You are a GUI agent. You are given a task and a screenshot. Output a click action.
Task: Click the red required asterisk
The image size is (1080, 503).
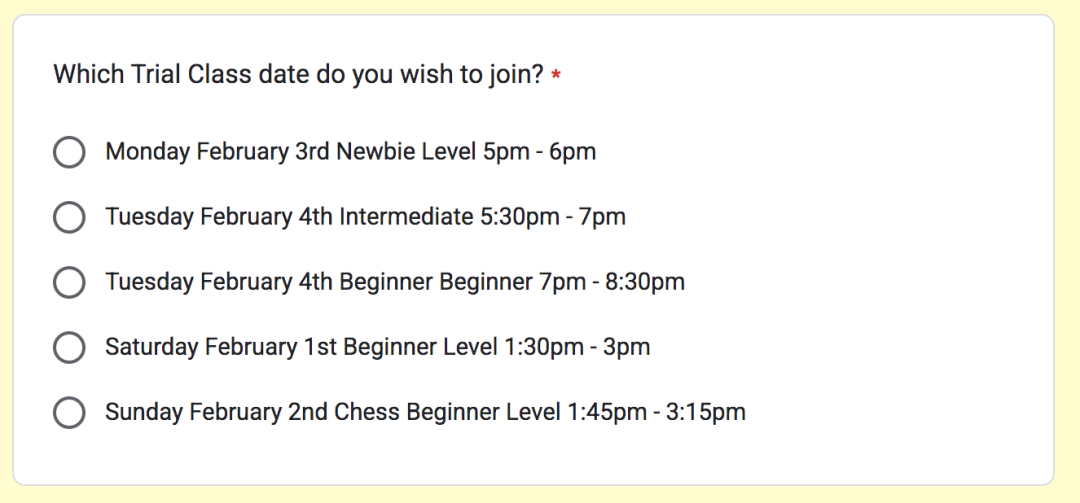(x=556, y=74)
